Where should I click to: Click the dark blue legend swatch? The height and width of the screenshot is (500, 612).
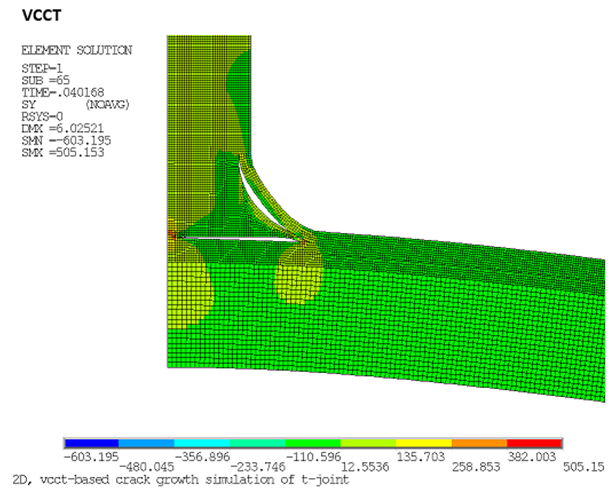click(x=92, y=443)
